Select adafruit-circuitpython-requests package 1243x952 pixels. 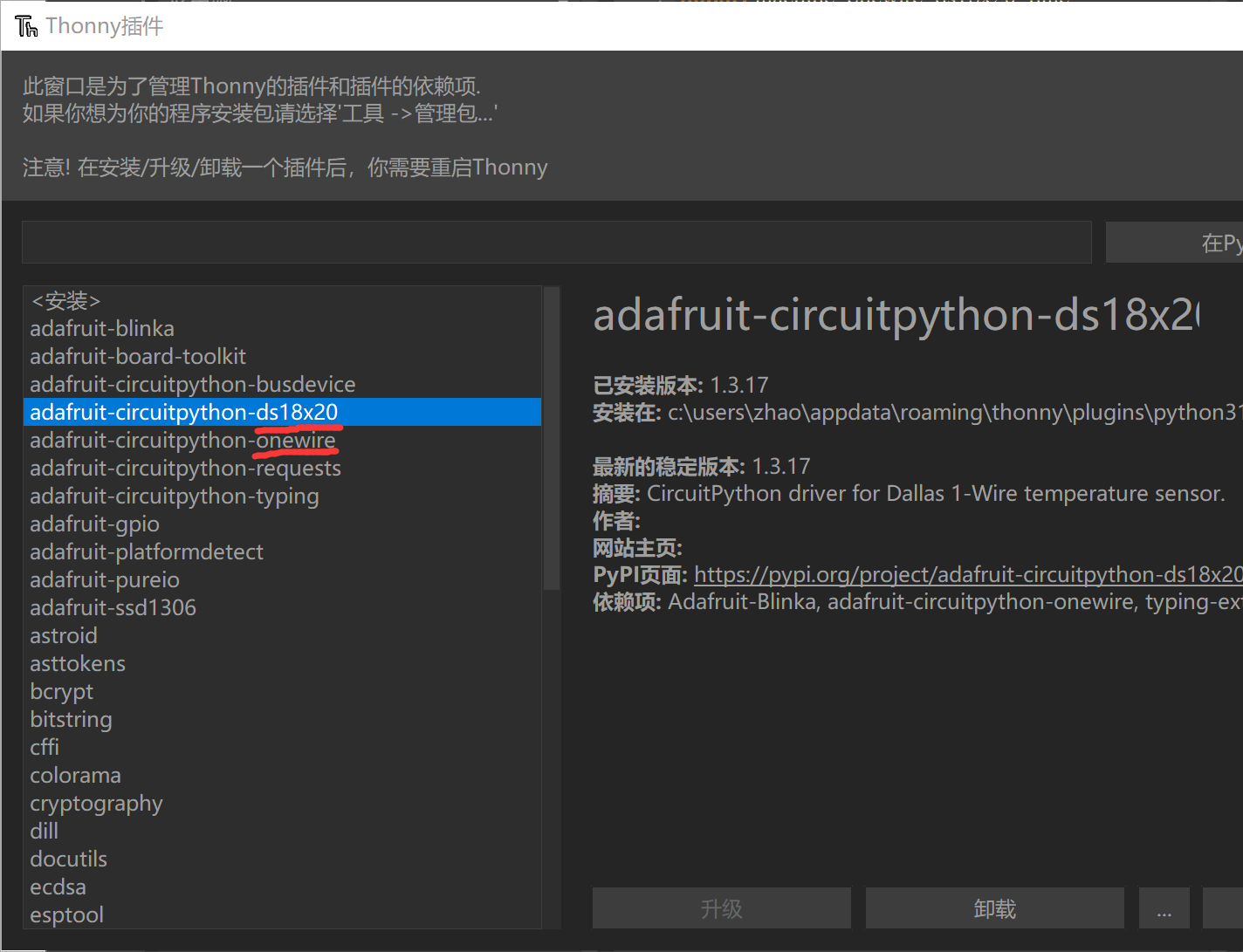pos(283,468)
